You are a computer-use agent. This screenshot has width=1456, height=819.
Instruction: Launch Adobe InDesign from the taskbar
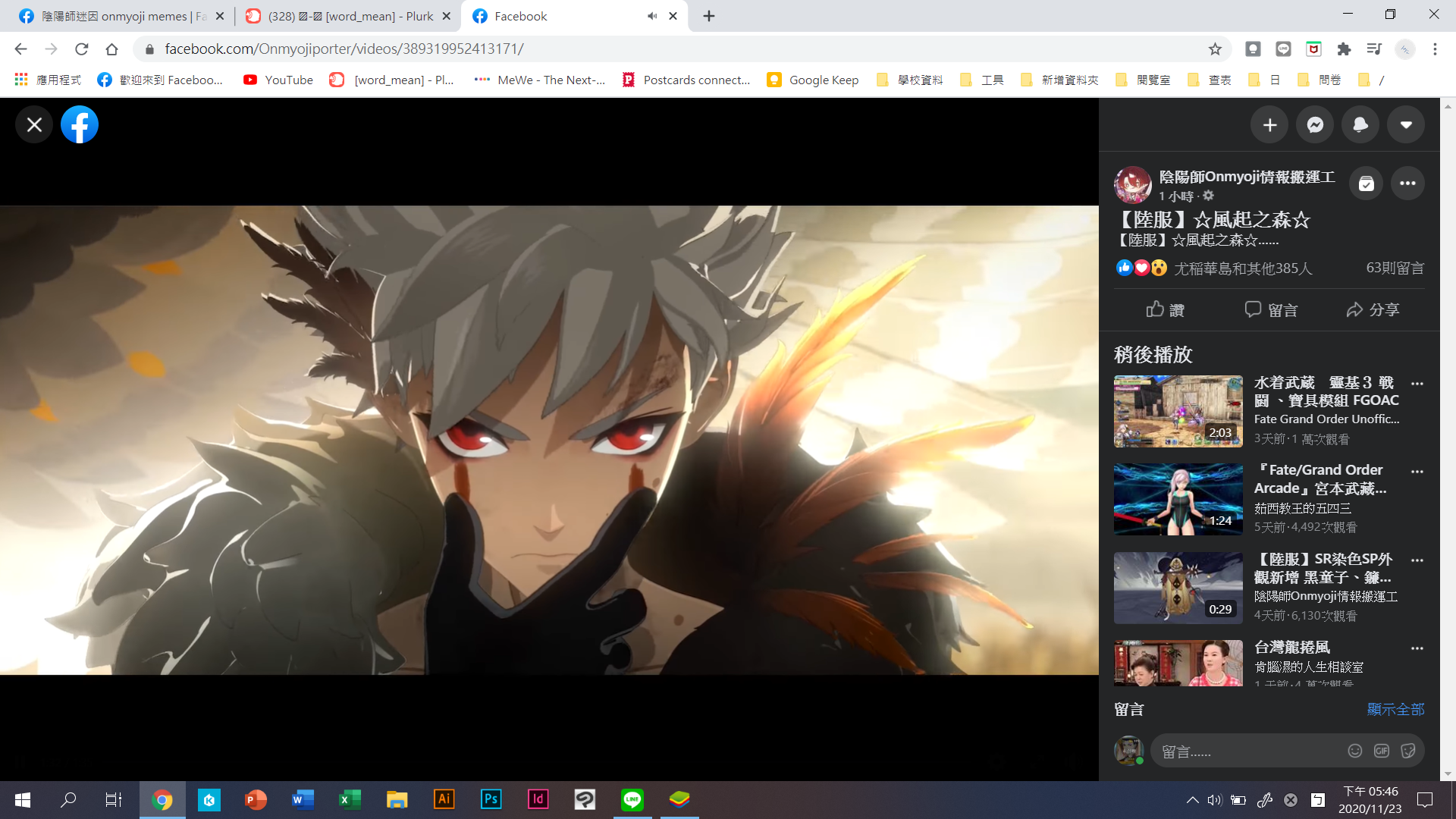pyautogui.click(x=538, y=799)
